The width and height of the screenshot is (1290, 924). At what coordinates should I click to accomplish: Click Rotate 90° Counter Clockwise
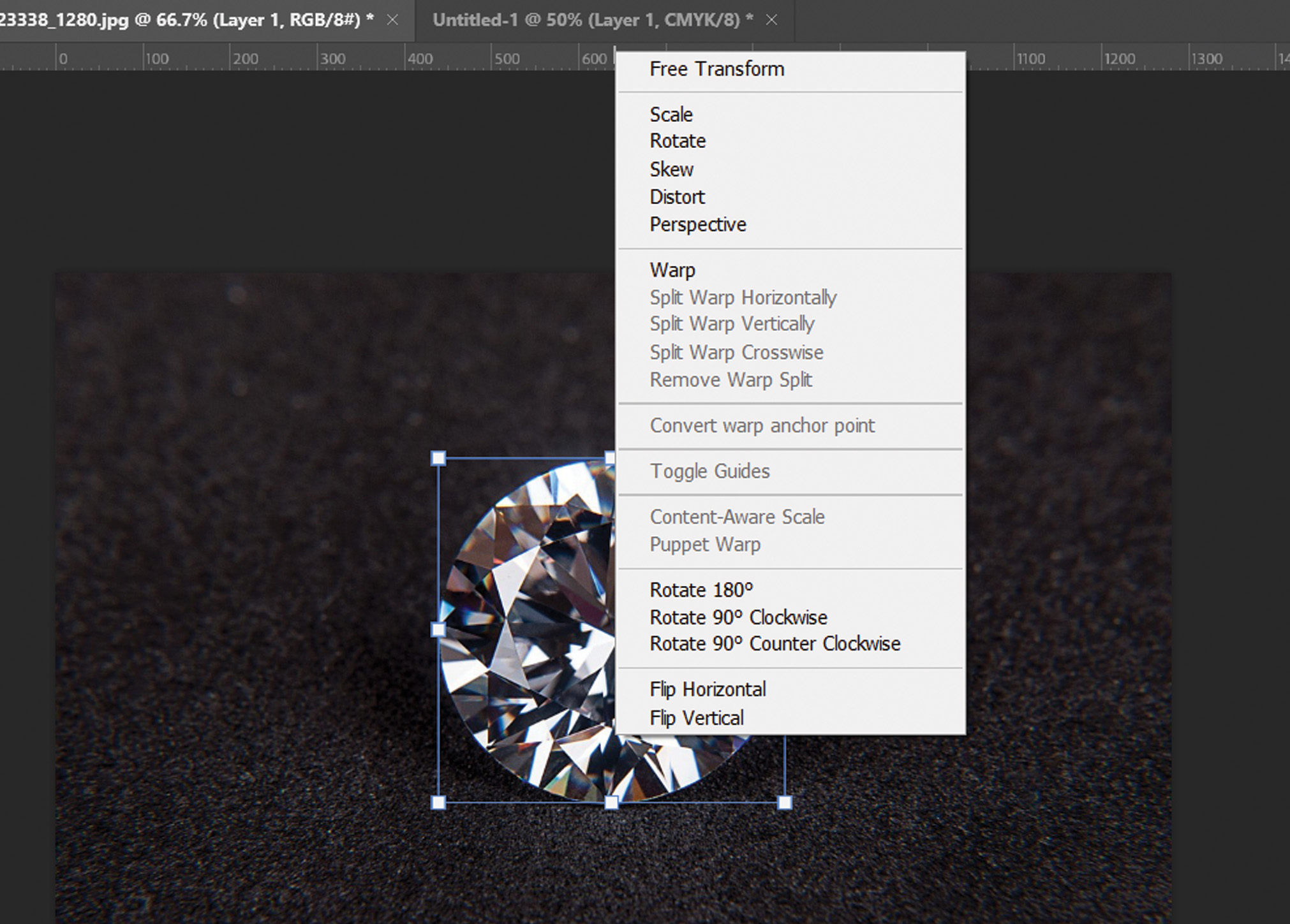pyautogui.click(x=775, y=644)
